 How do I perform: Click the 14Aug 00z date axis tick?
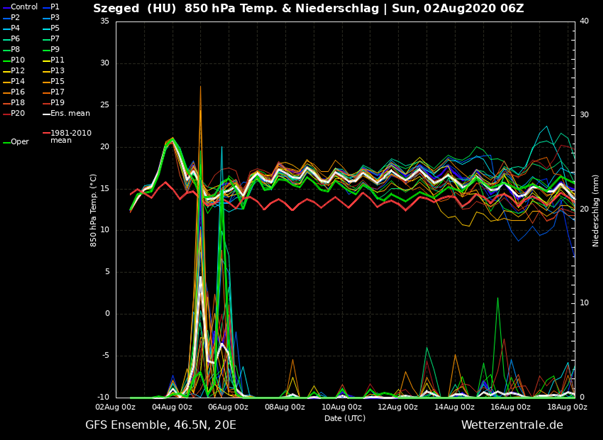(x=455, y=407)
